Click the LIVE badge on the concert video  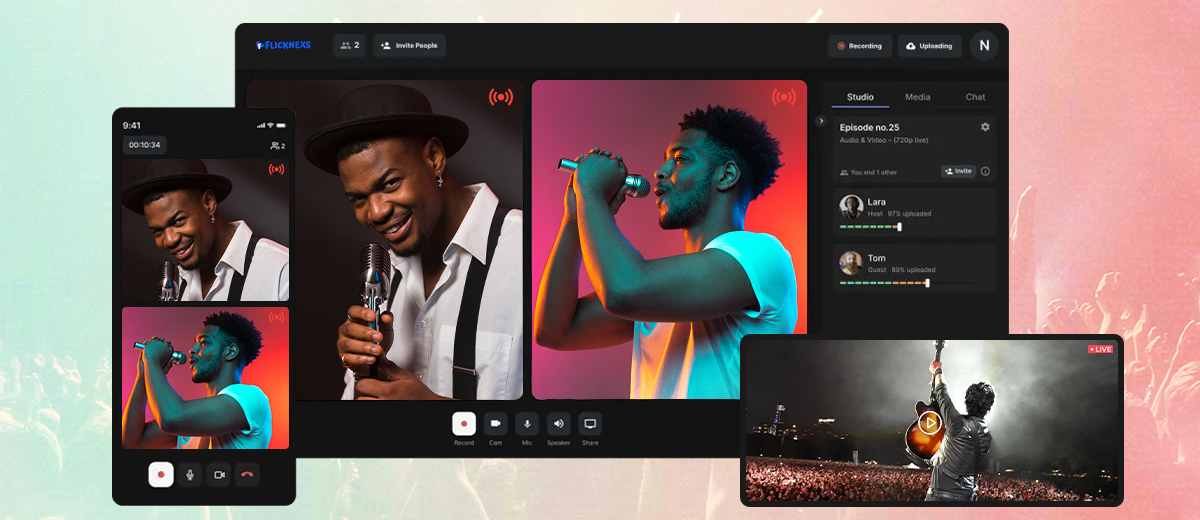[1101, 349]
